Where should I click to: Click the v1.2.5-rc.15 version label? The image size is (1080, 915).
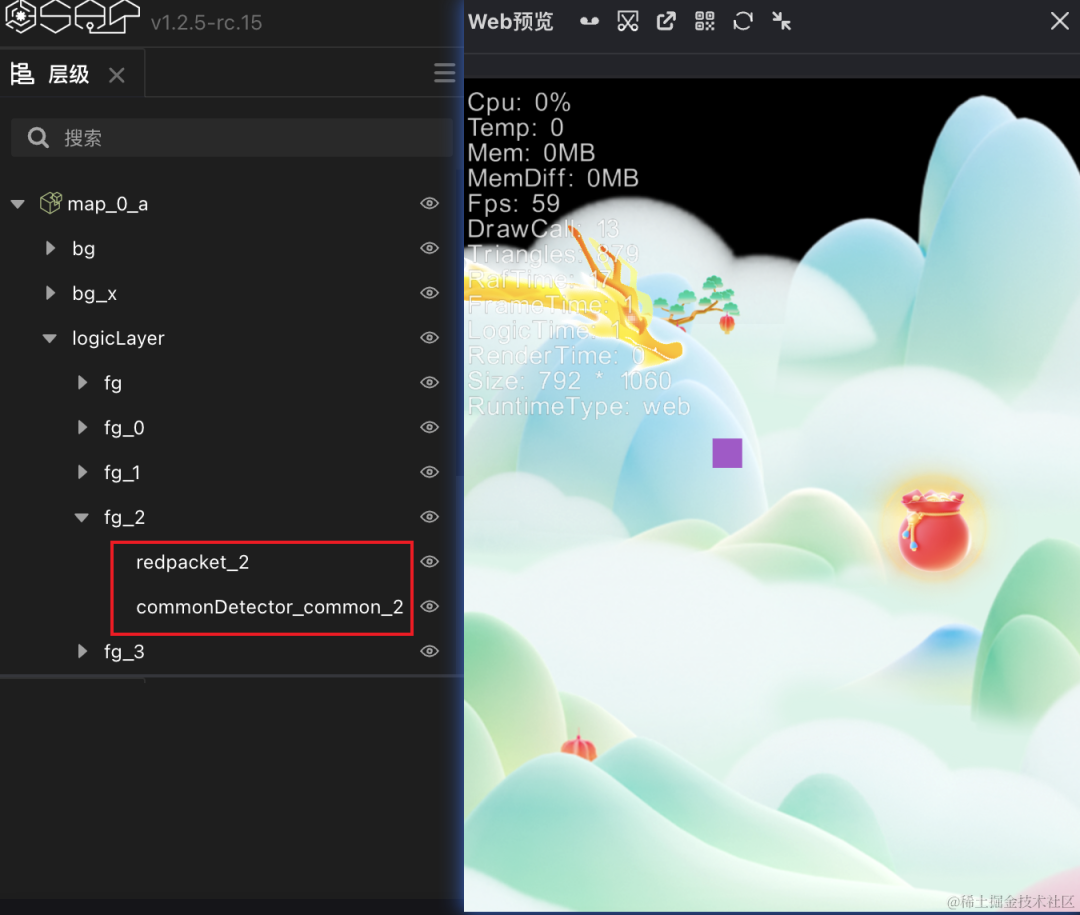[x=207, y=23]
